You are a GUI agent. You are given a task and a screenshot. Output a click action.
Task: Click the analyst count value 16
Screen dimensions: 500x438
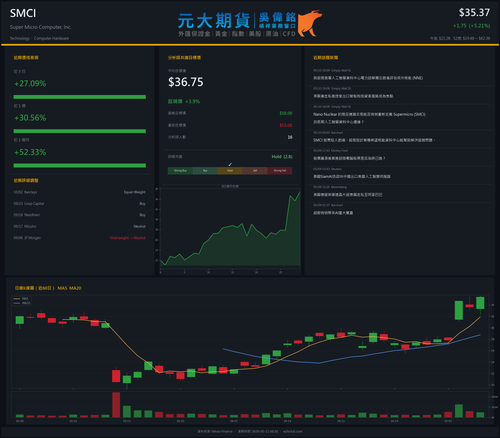pos(290,137)
